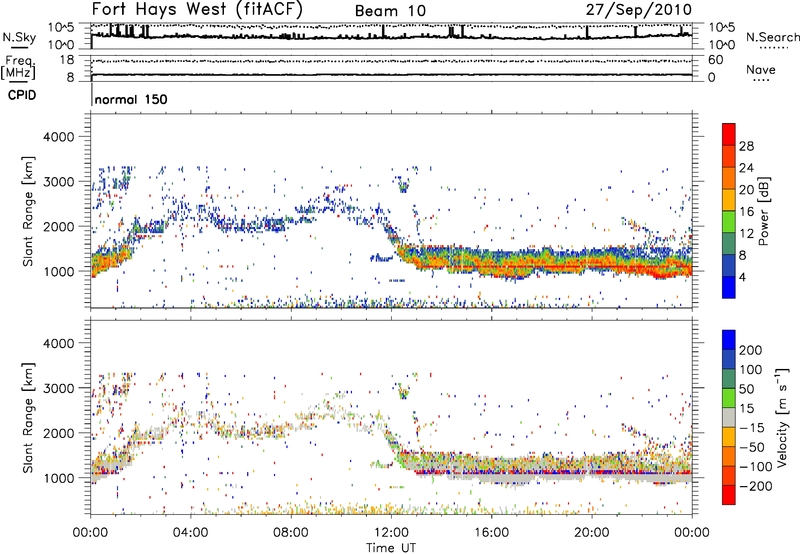The image size is (800, 554).
Task: Click the '12:00' time axis label
Action: [391, 533]
